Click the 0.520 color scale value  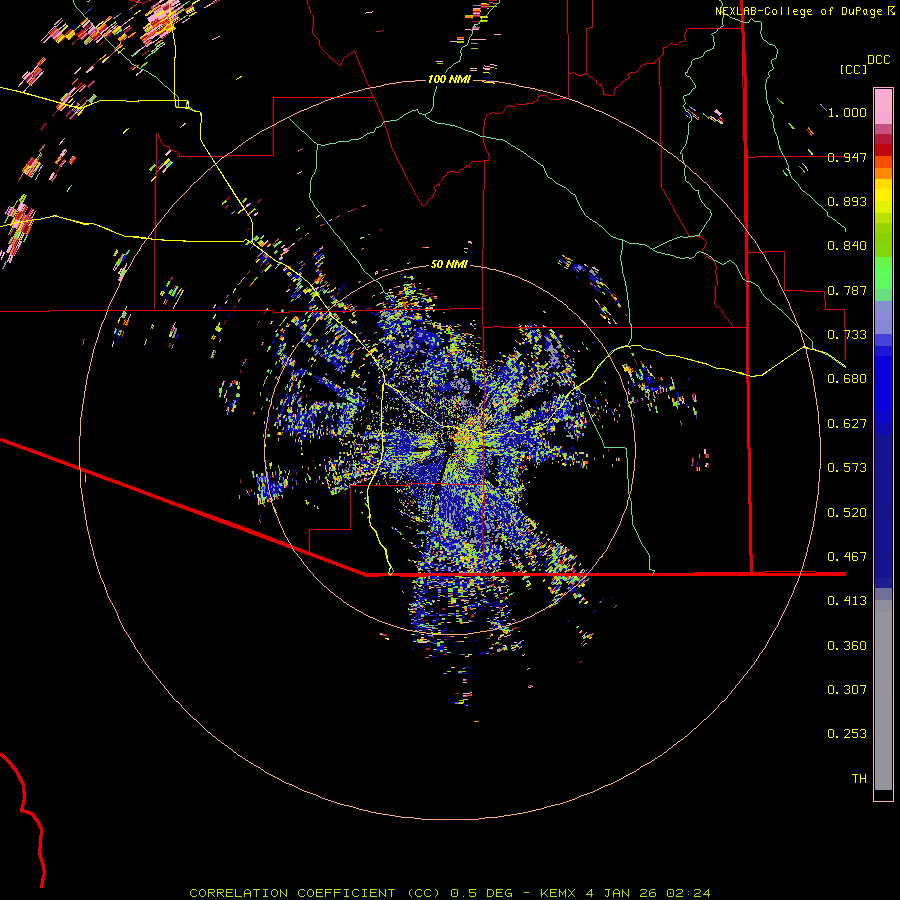coord(847,513)
